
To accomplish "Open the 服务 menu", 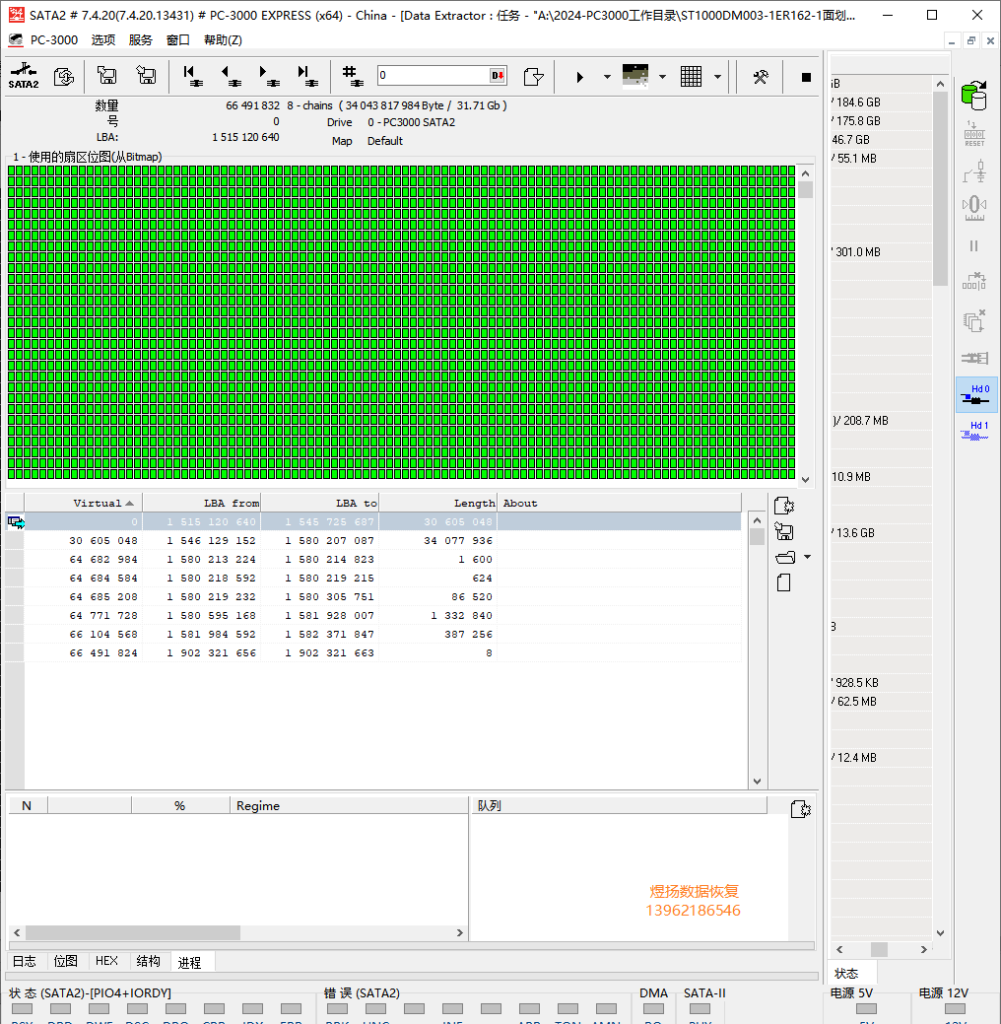I will click(x=140, y=40).
